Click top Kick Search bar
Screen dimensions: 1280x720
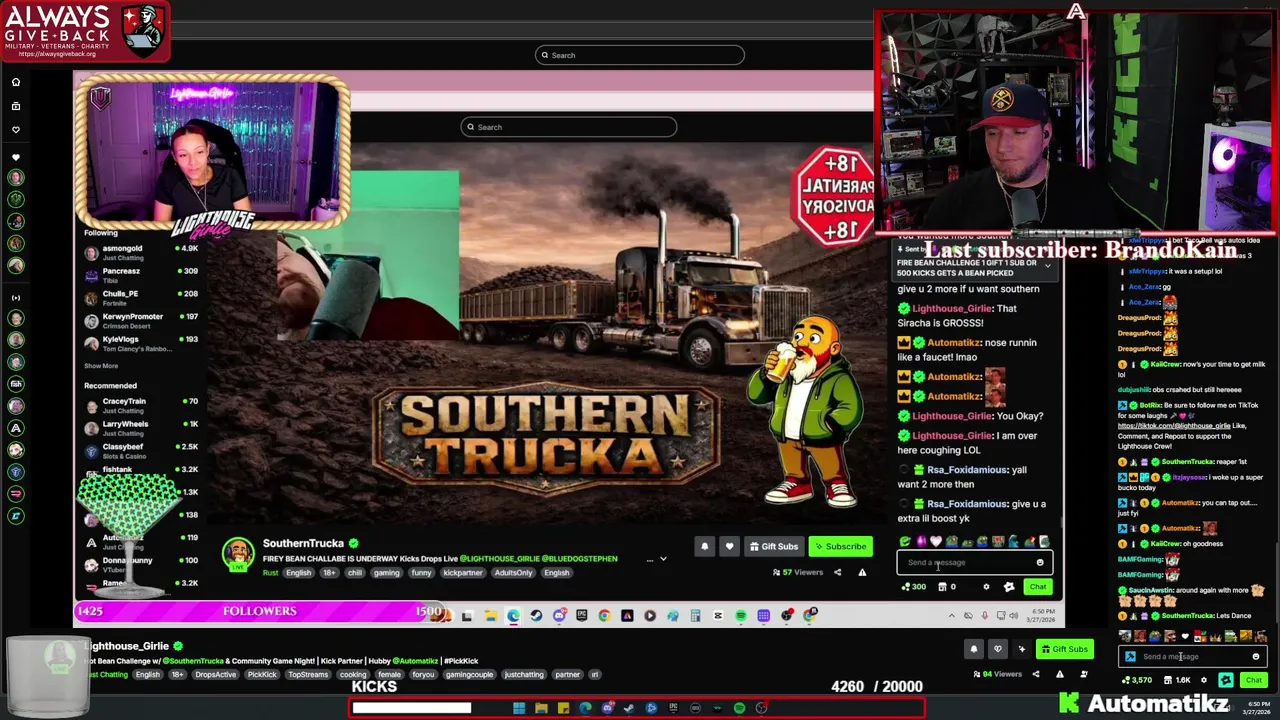tap(640, 55)
